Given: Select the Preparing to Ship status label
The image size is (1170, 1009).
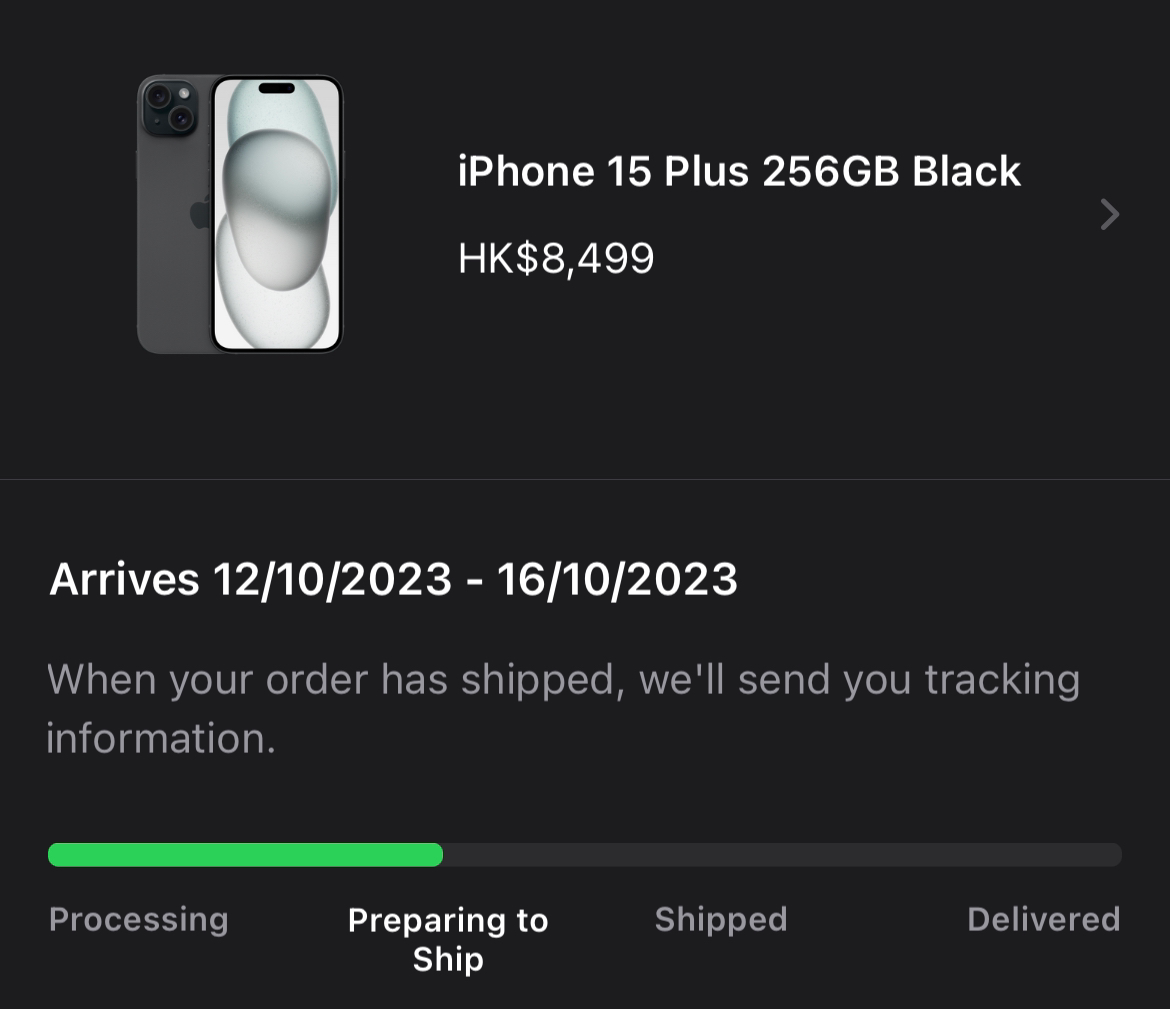Looking at the screenshot, I should (x=448, y=939).
